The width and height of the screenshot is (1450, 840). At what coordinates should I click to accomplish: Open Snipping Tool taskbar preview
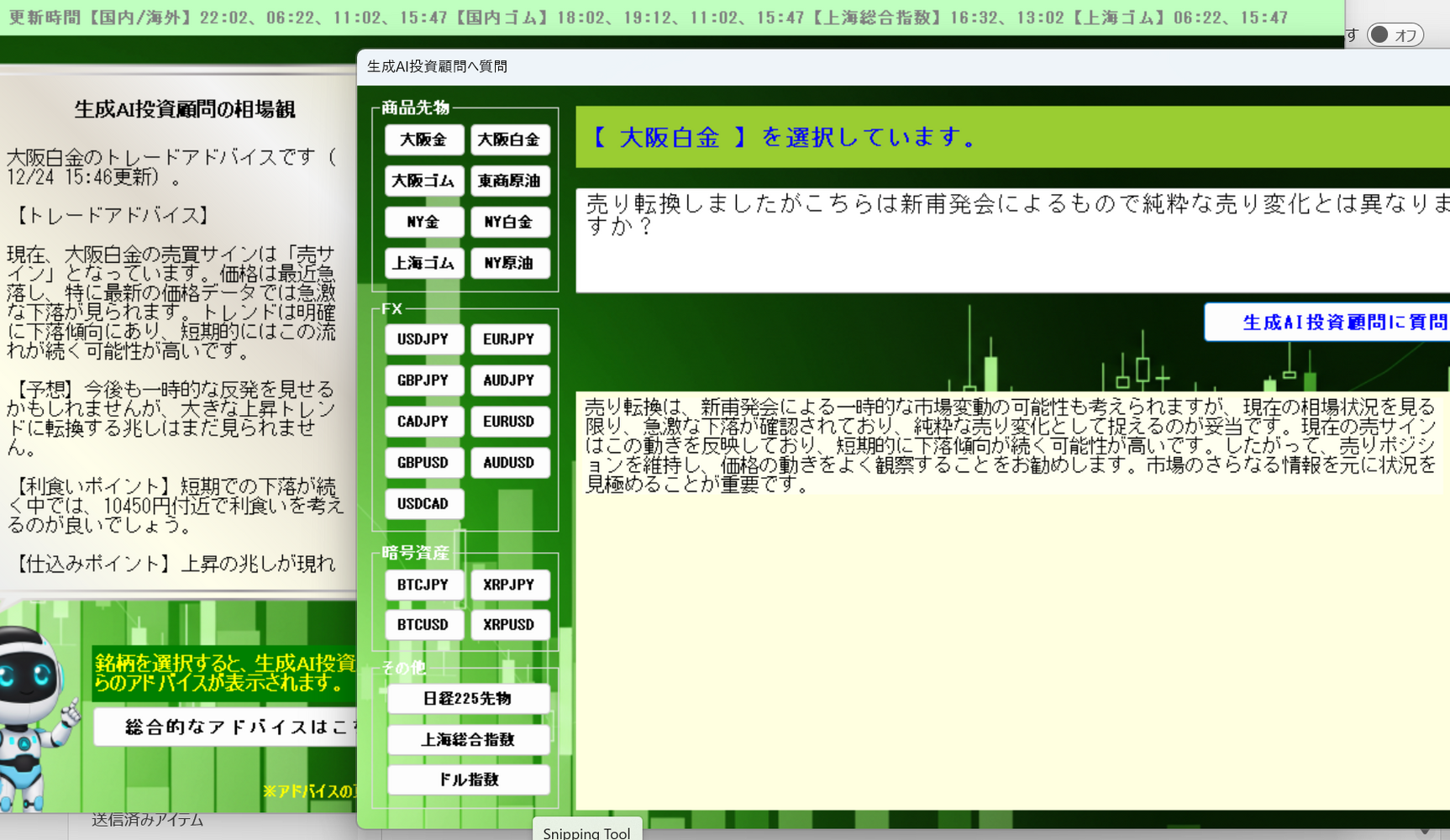coord(587,829)
